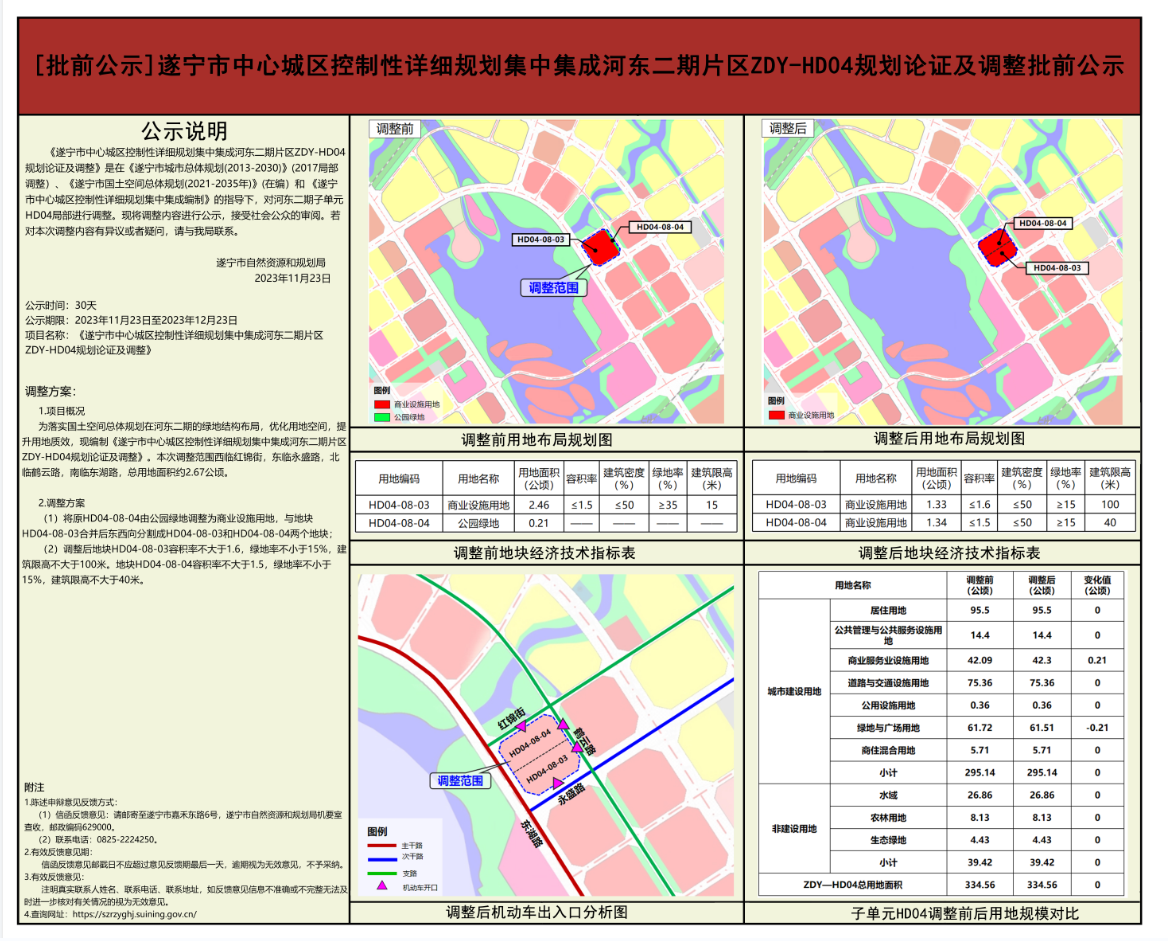
Task: Click the vehicle entrance triangle on 永盛路
Action: coord(558,782)
